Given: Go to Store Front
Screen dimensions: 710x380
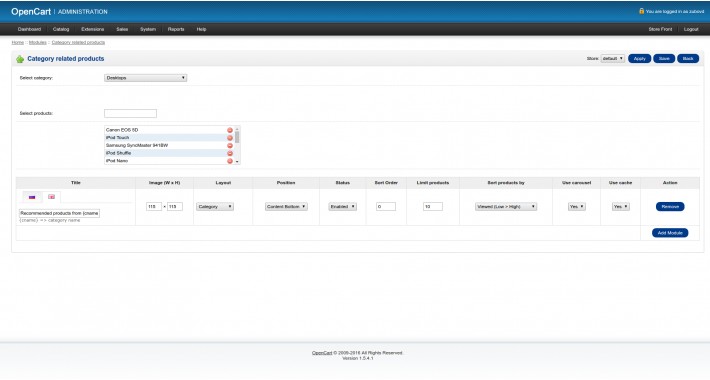Looking at the screenshot, I should (x=660, y=29).
